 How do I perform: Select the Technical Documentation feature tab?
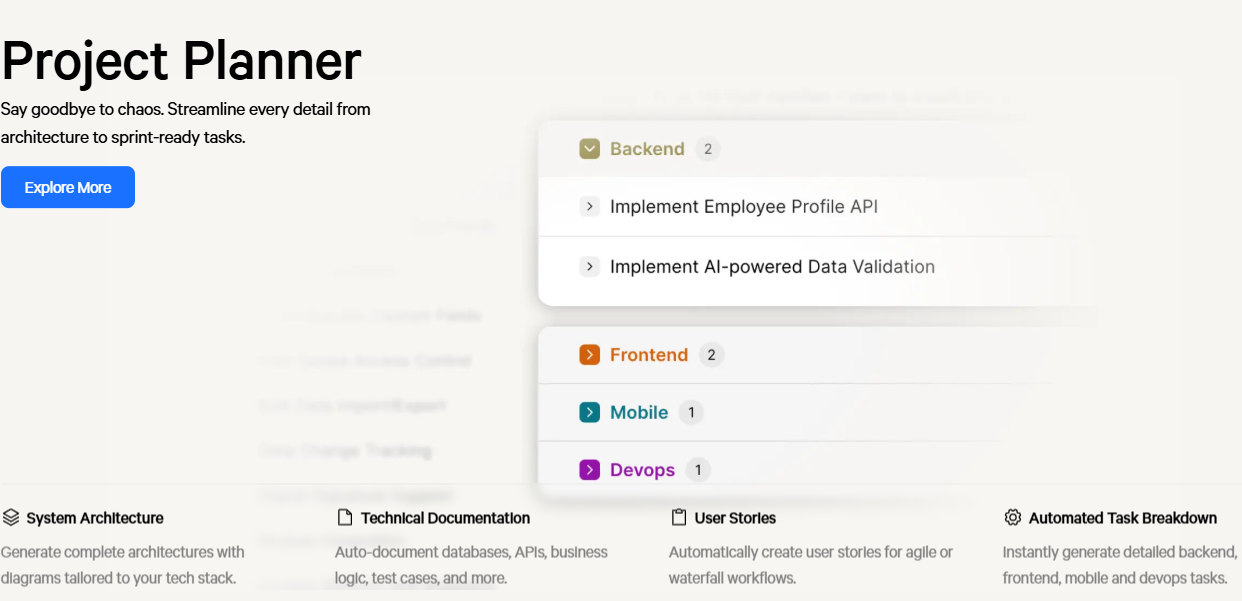tap(445, 518)
